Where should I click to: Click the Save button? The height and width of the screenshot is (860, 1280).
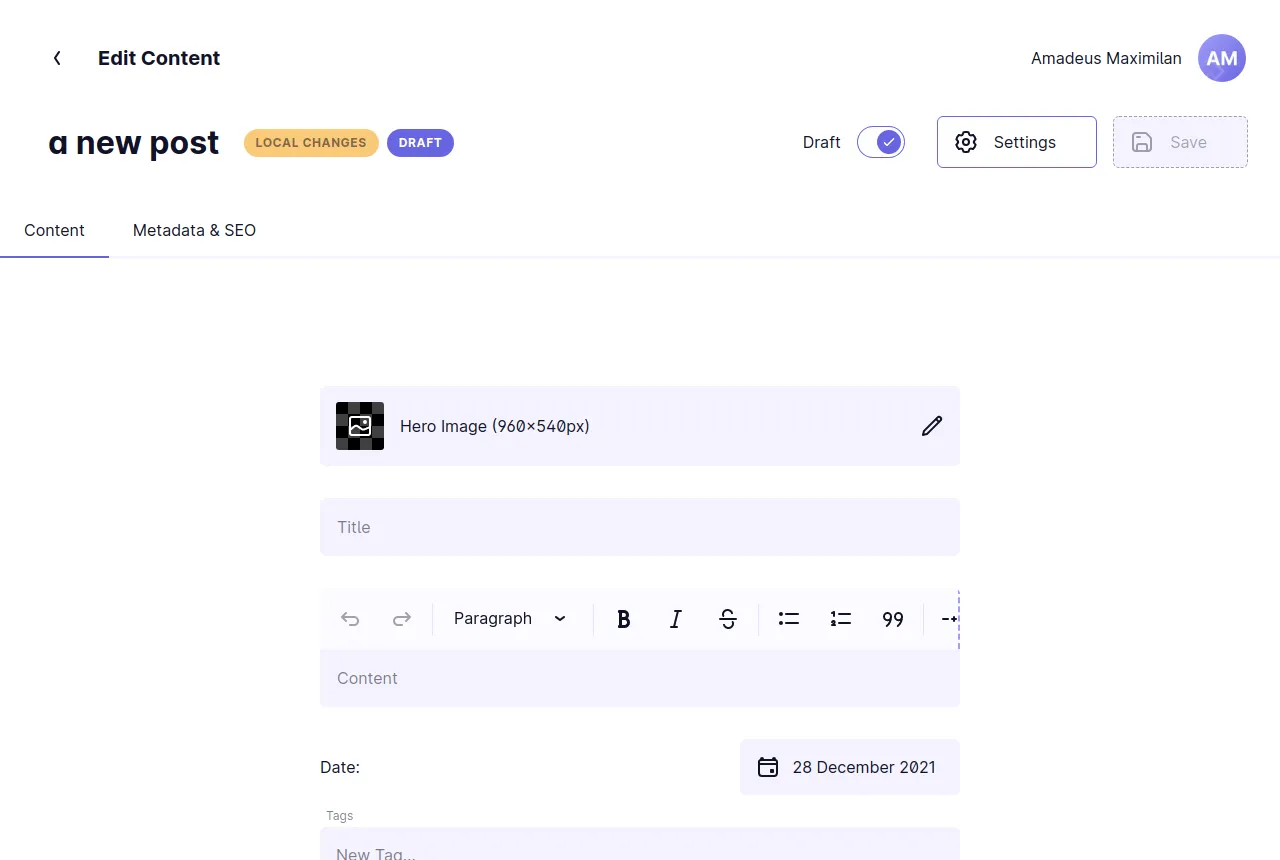1180,142
